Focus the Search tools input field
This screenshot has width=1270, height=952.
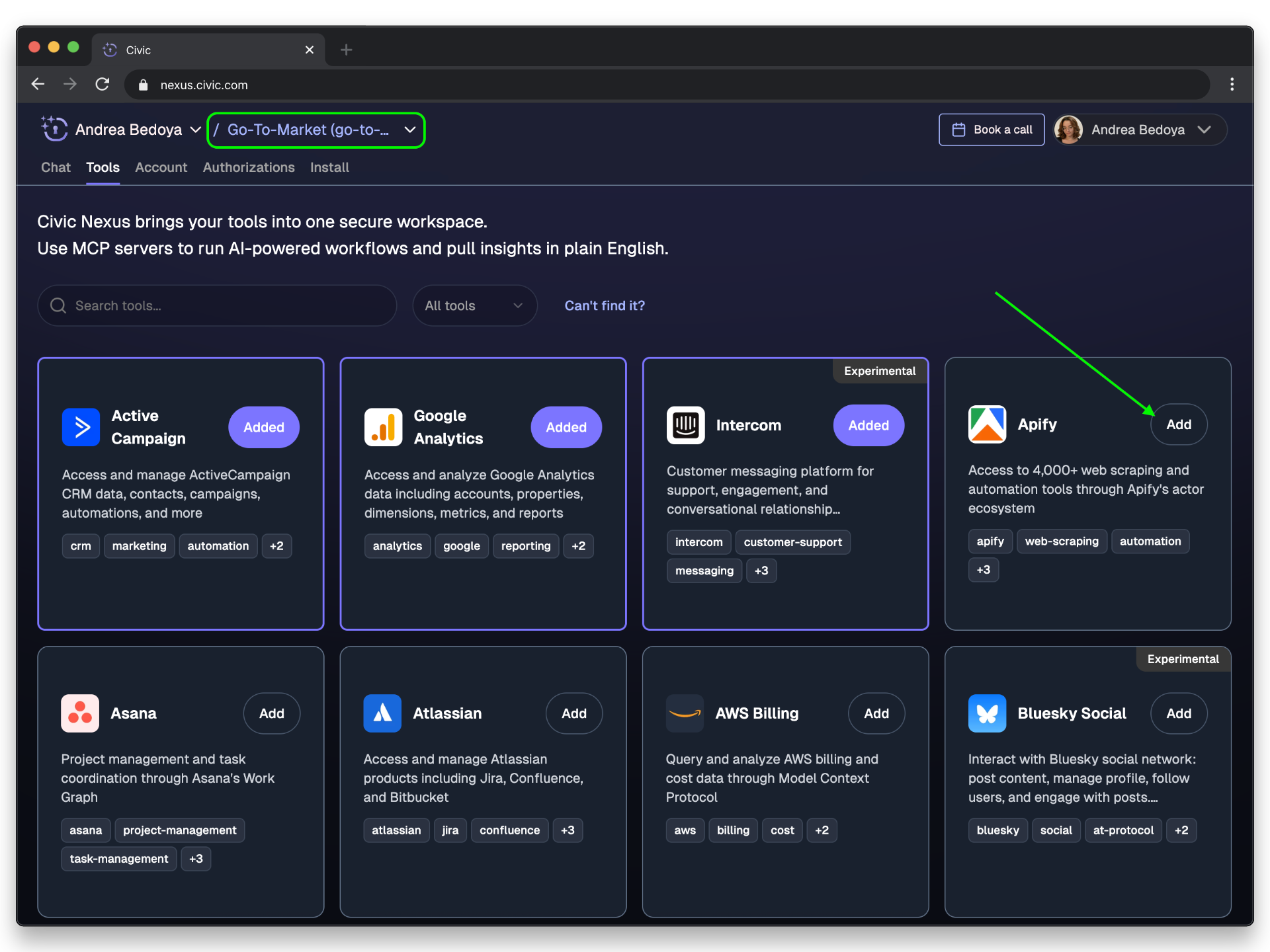coord(225,305)
